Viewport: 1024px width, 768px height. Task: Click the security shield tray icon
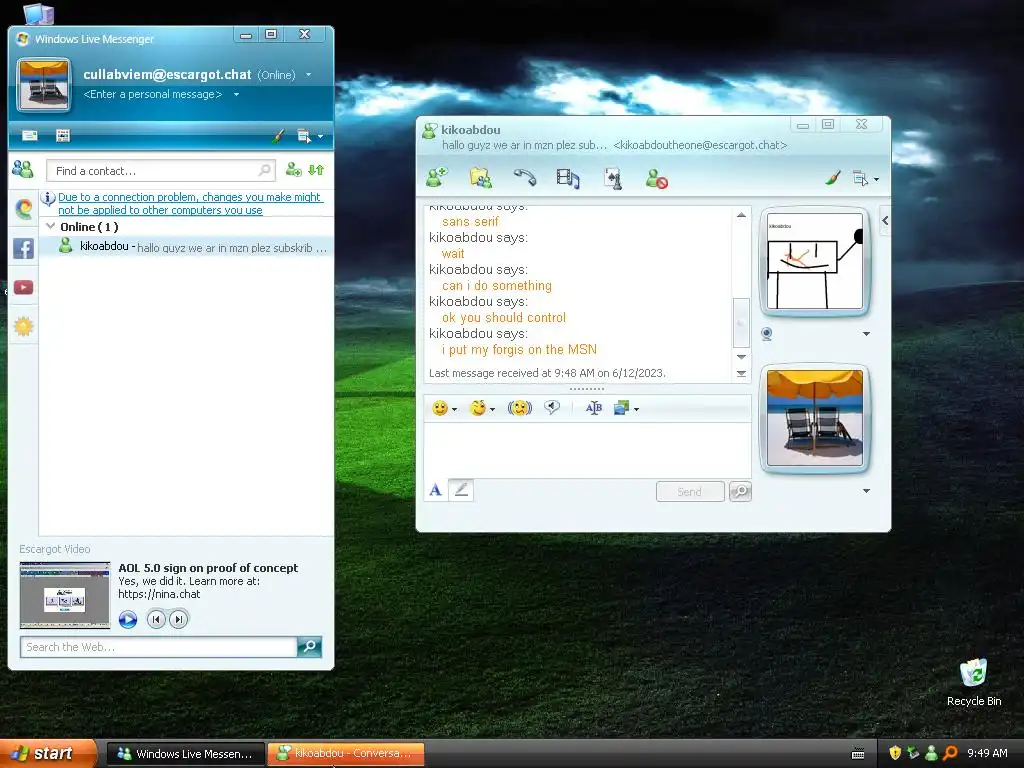[895, 753]
